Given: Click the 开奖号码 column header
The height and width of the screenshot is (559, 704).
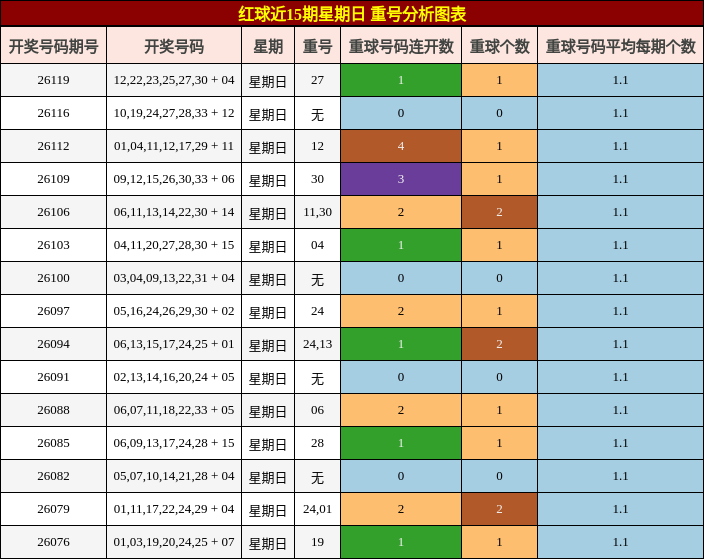Looking at the screenshot, I should (174, 46).
